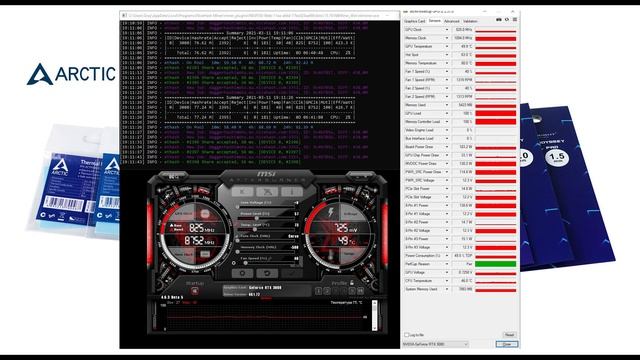Open PerfCap Reason dropdown arrow
Screen dimensions: 640x360
pos(447,264)
